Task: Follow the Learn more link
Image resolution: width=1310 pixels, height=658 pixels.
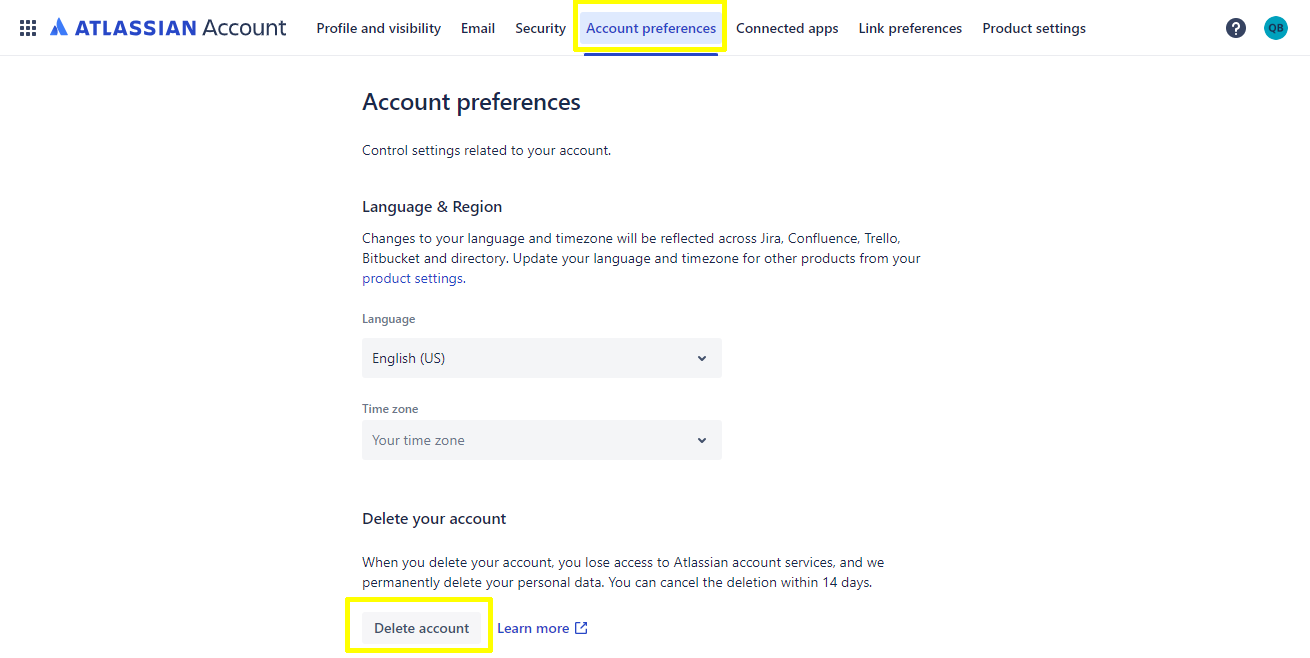Action: pyautogui.click(x=533, y=628)
